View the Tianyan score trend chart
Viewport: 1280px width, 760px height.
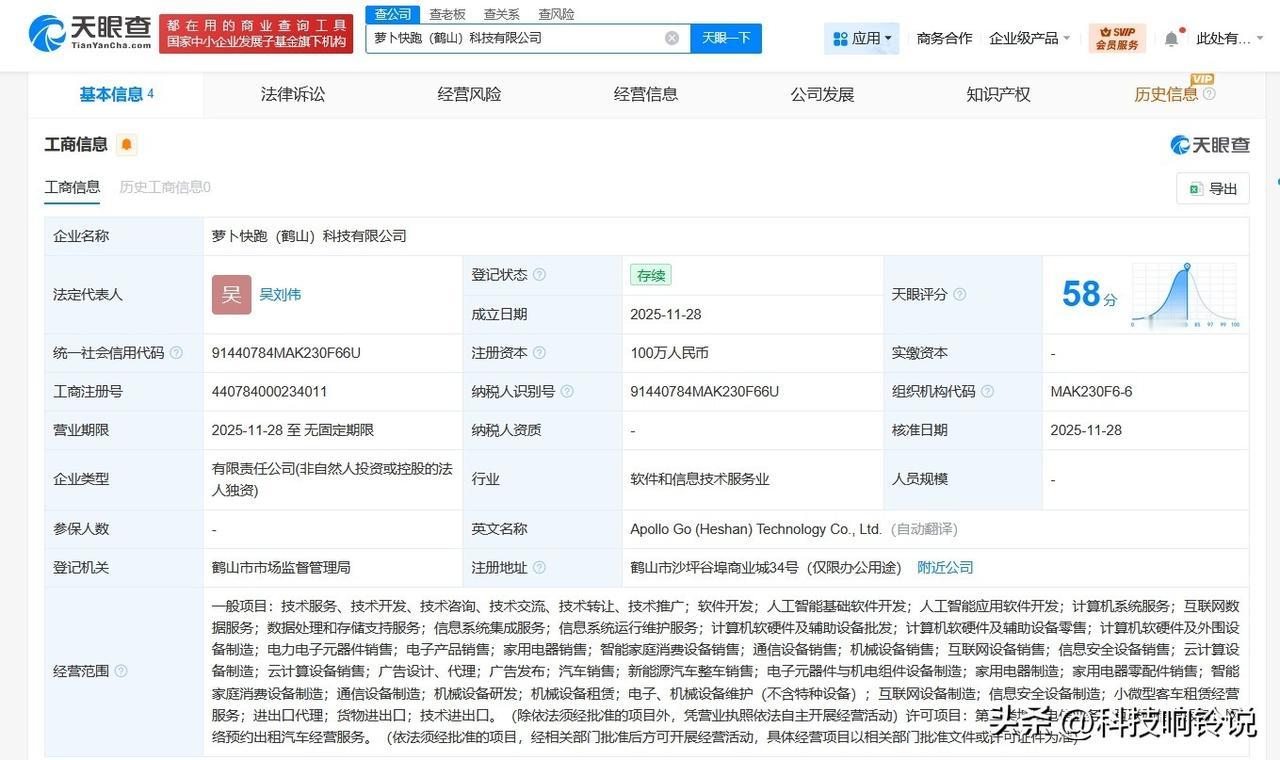coord(1185,293)
